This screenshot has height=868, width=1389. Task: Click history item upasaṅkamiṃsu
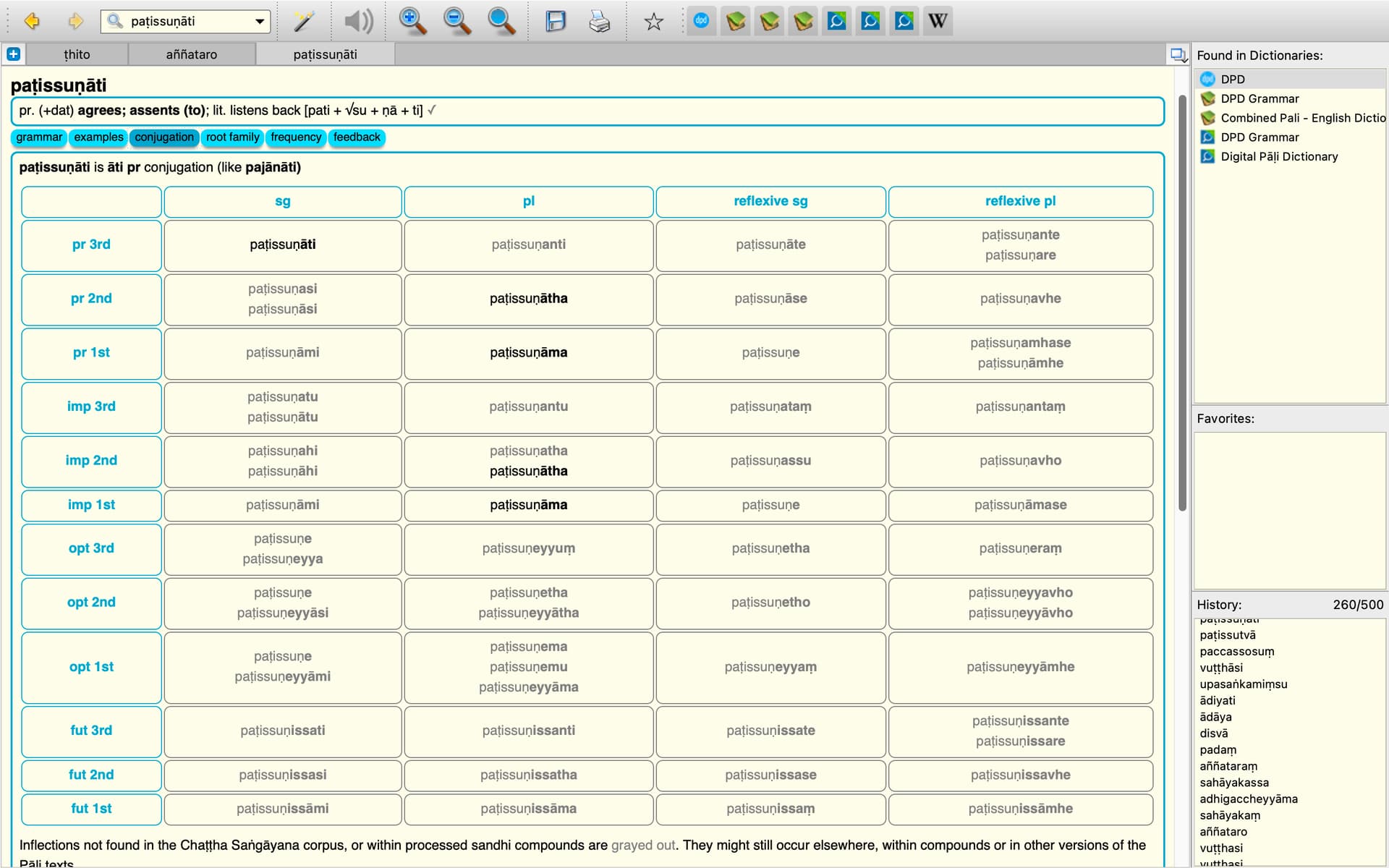point(1244,684)
